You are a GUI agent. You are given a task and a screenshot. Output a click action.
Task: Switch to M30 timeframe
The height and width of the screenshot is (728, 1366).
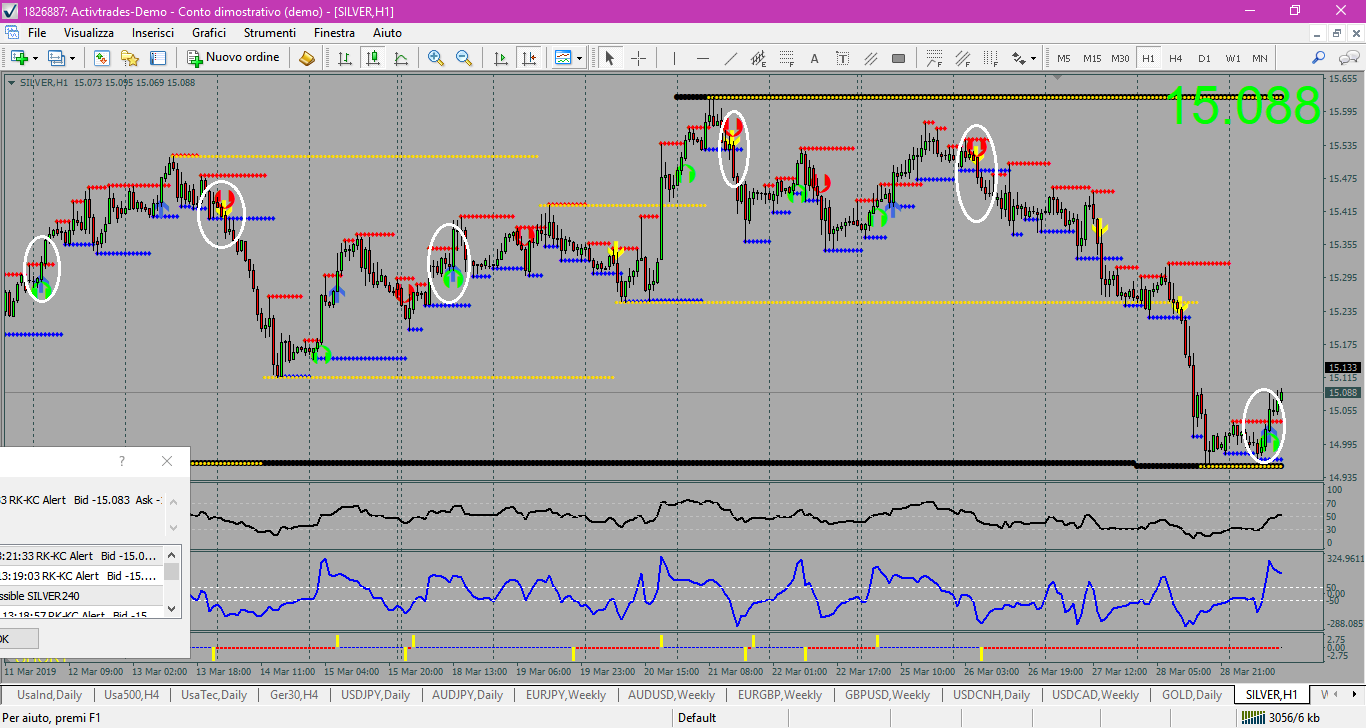[1121, 58]
